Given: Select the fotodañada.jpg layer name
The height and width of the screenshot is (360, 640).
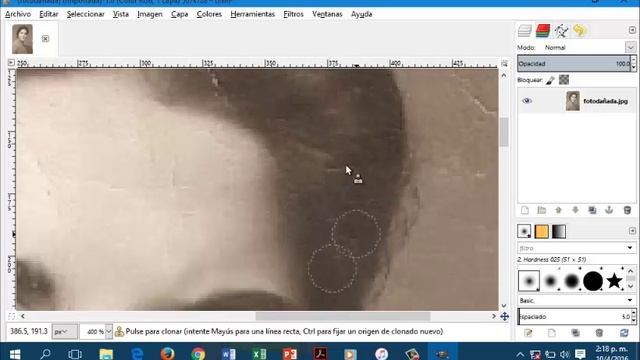Looking at the screenshot, I should click(x=605, y=101).
